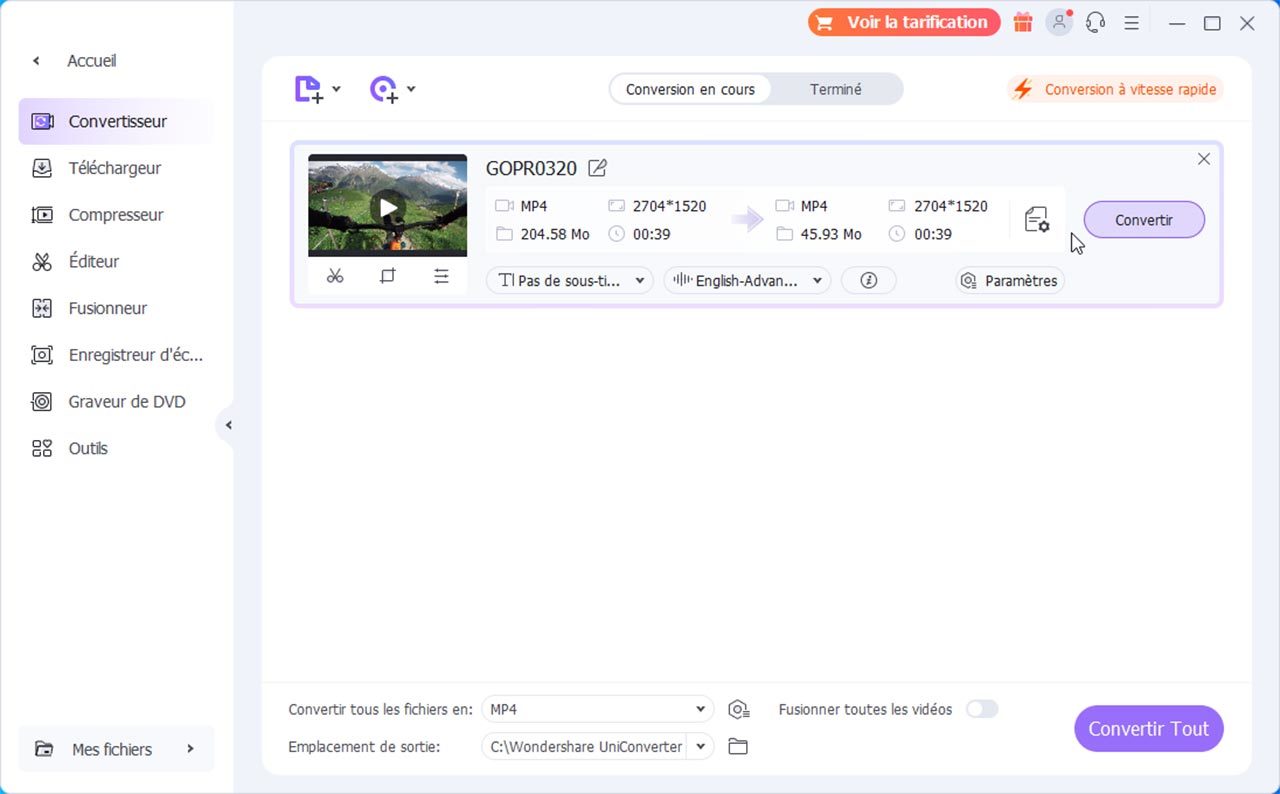The height and width of the screenshot is (794, 1280).
Task: Open the crop tool under thumbnail
Action: coord(388,276)
